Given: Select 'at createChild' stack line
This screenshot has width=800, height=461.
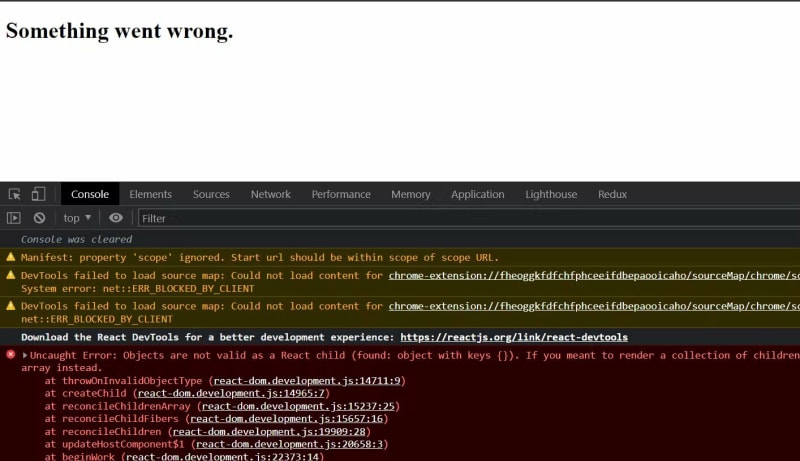Looking at the screenshot, I should point(187,393).
